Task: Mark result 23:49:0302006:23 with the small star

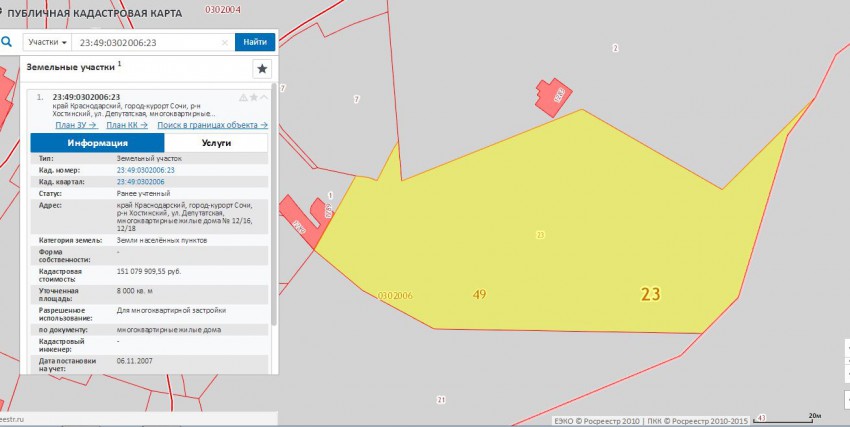Action: (254, 97)
